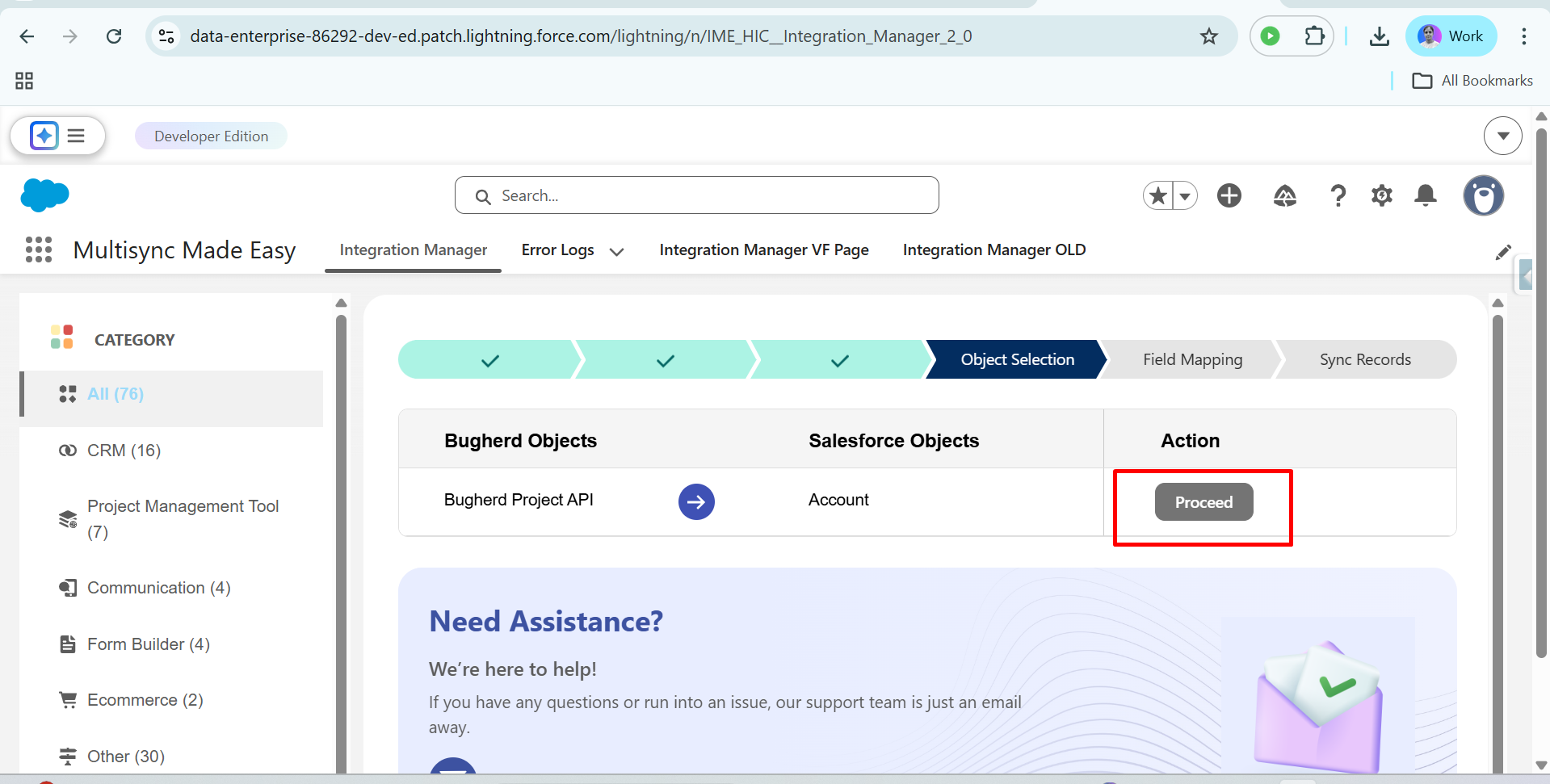
Task: Reload the current browser page
Action: 114,36
